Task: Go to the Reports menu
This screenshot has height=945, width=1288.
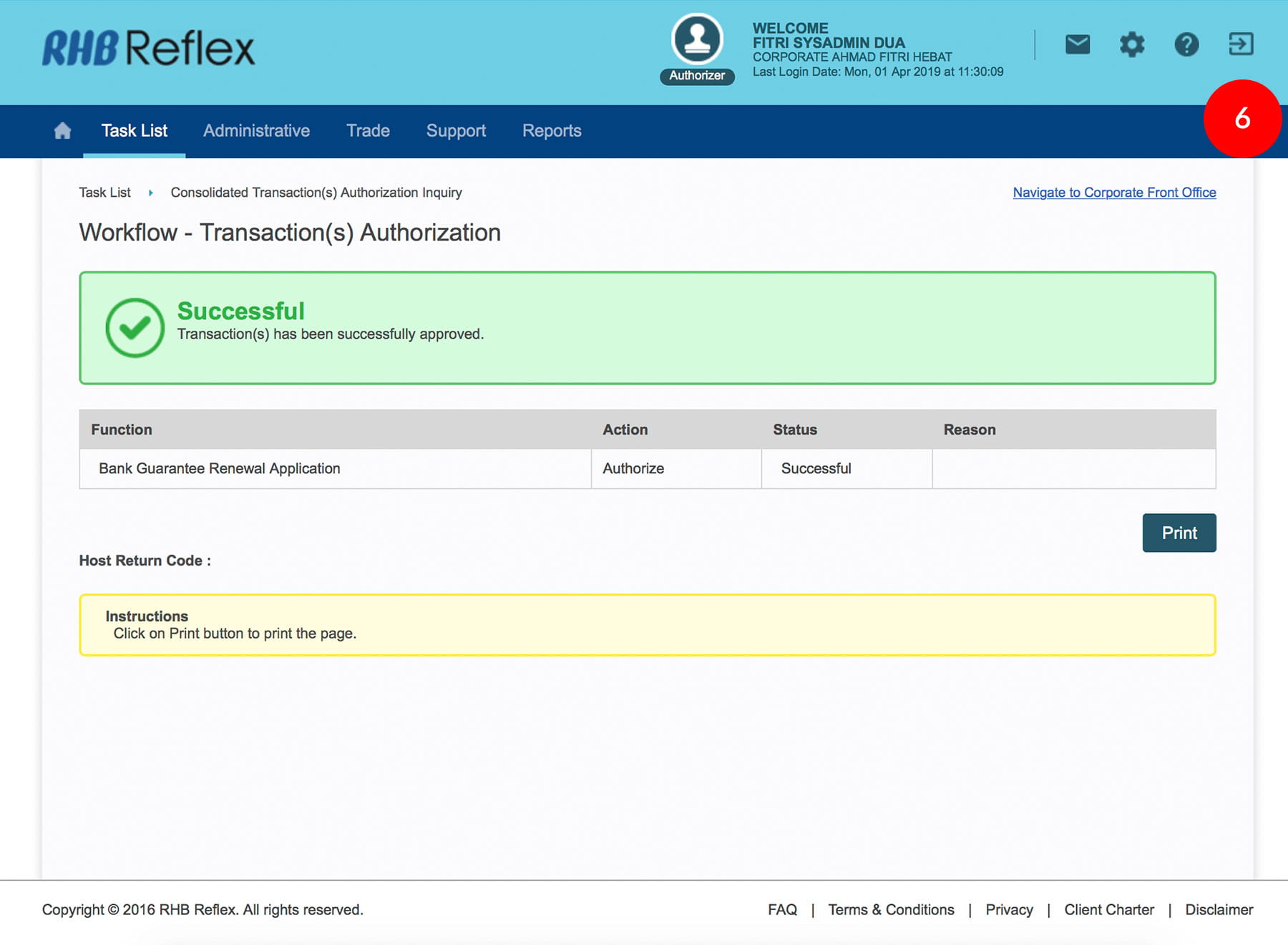Action: point(552,131)
